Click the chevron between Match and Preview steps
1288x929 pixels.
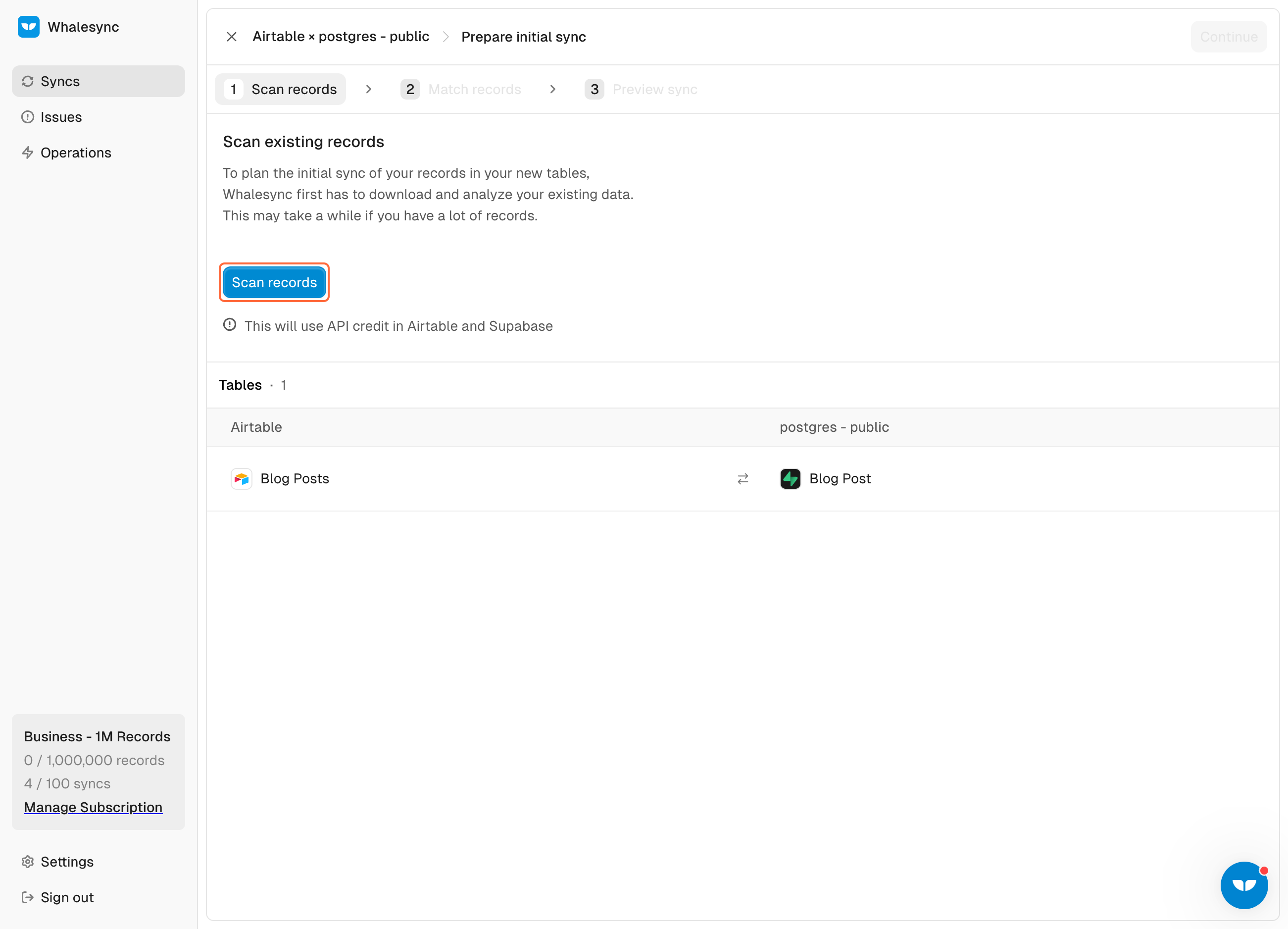552,89
